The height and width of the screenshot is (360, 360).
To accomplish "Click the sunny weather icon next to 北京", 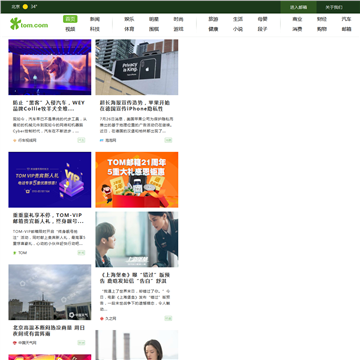I will tap(25, 7).
